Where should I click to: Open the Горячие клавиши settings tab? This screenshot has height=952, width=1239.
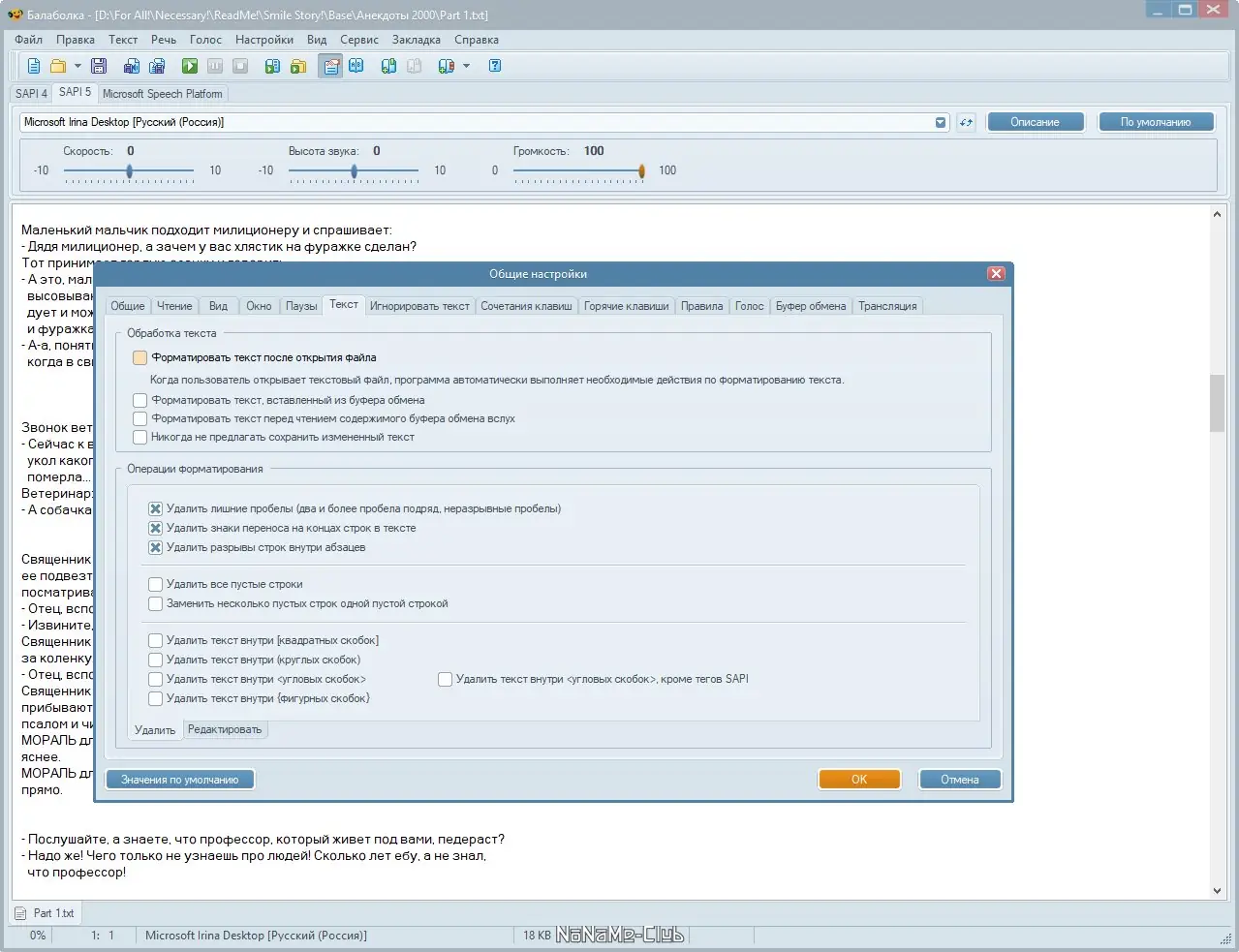pyautogui.click(x=627, y=306)
